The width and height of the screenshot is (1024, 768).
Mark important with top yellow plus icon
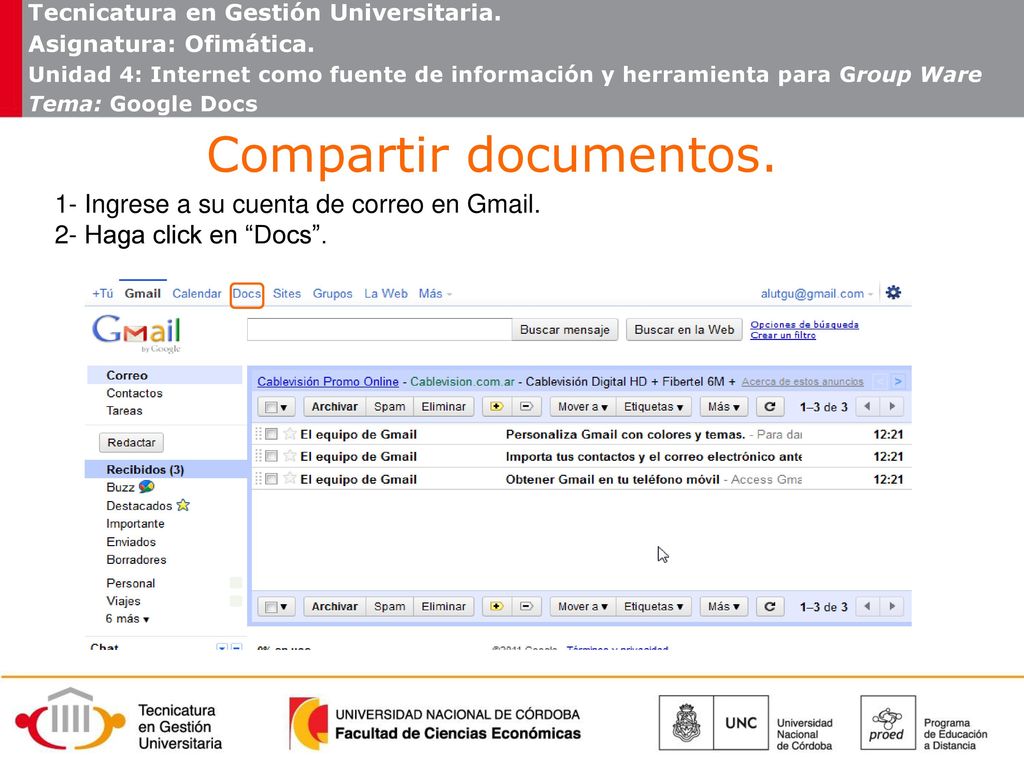click(496, 406)
